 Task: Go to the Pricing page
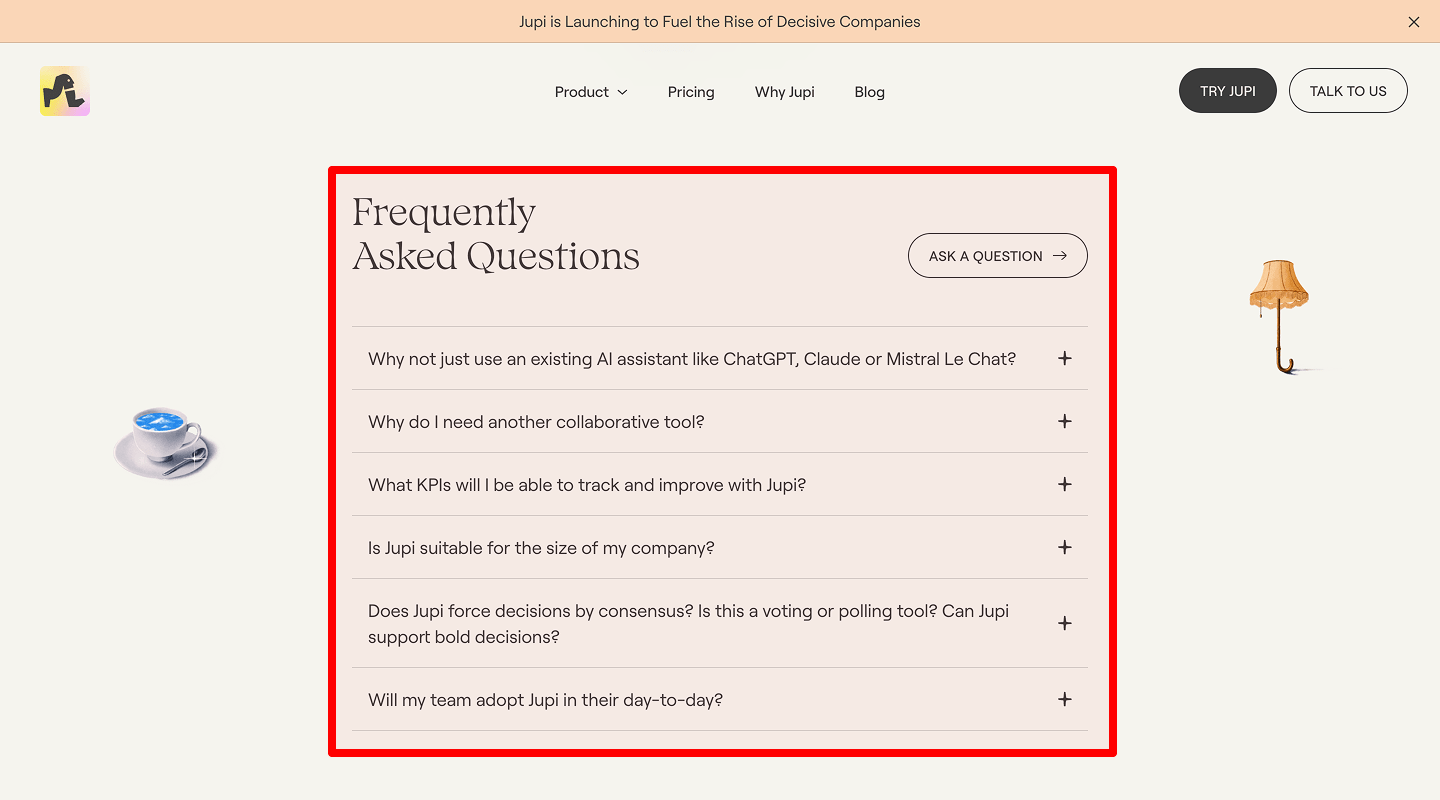coord(691,91)
